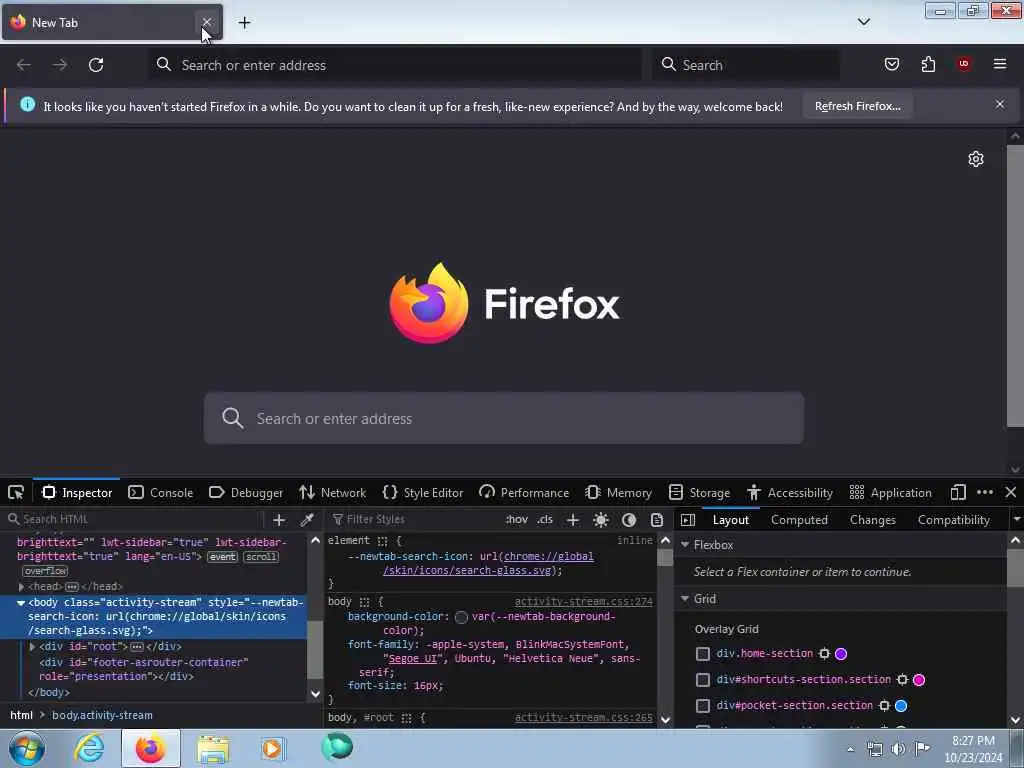Click the blue swatch for div#pocket-section.section
The image size is (1024, 768).
click(901, 706)
